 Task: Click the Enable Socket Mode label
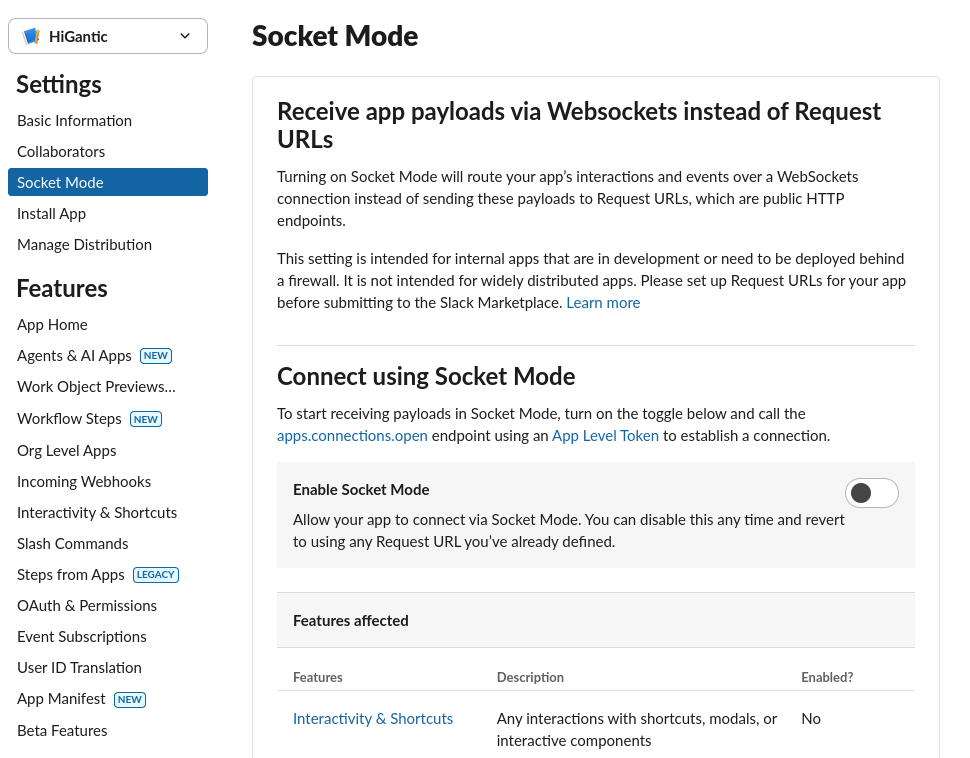tap(361, 489)
